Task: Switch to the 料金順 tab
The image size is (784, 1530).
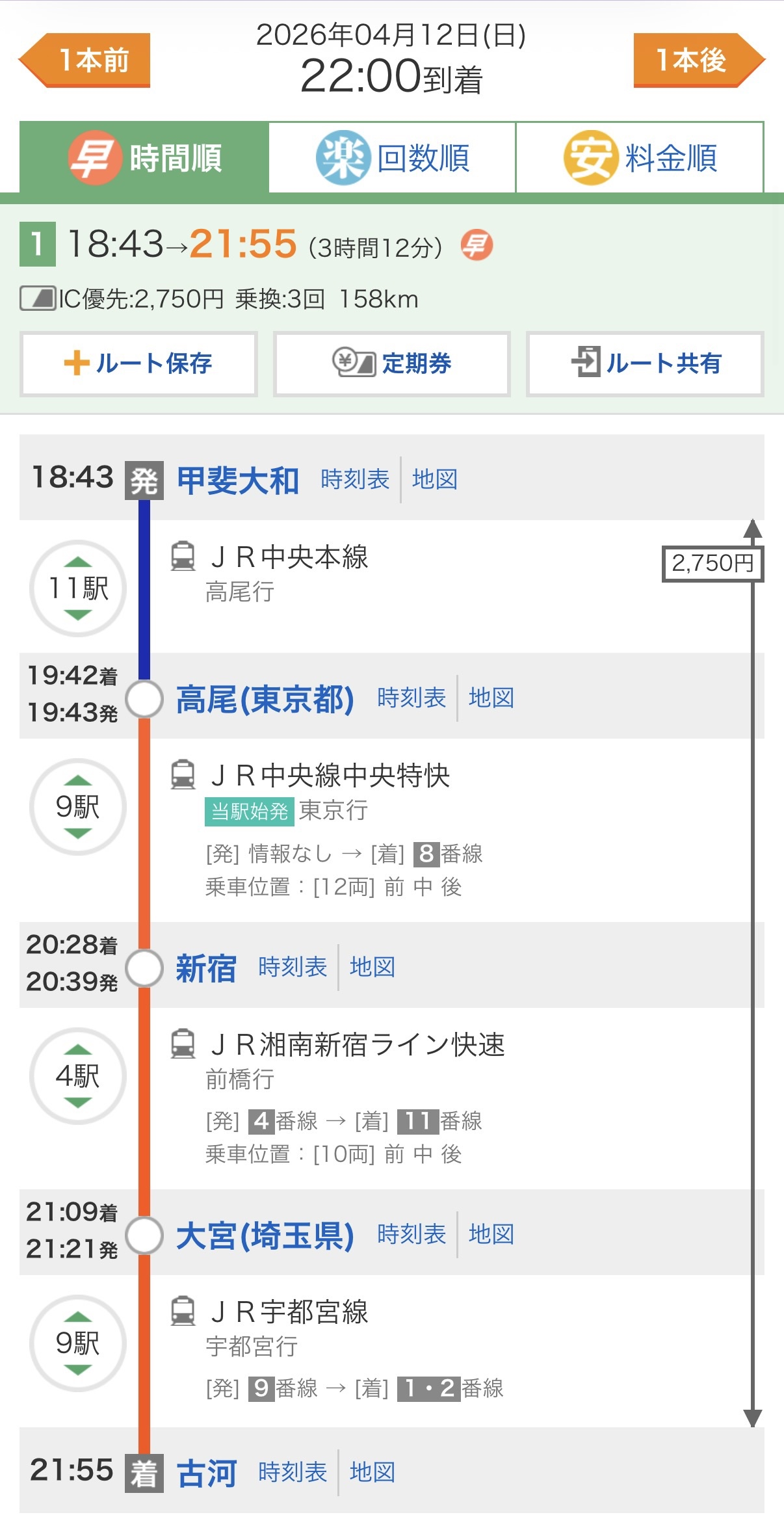Action: tap(640, 157)
